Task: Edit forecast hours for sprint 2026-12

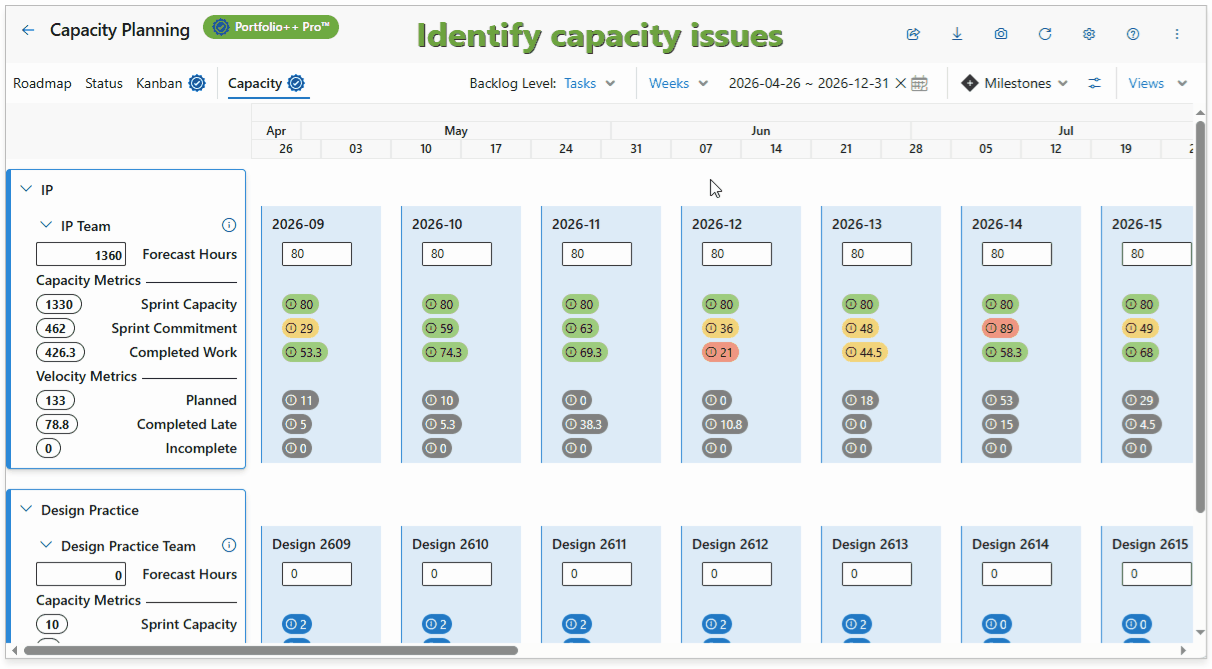Action: [737, 254]
